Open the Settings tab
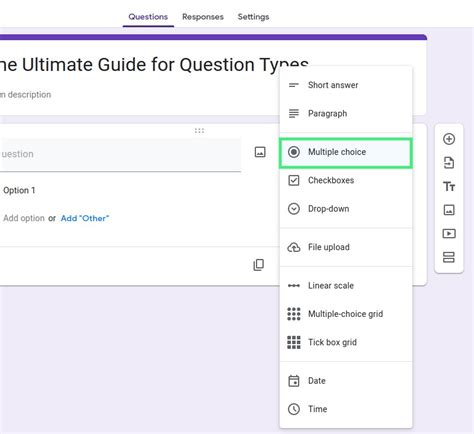The image size is (474, 434). click(253, 17)
